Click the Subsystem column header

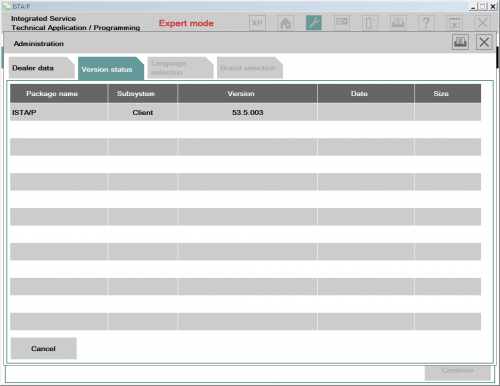tap(143, 94)
